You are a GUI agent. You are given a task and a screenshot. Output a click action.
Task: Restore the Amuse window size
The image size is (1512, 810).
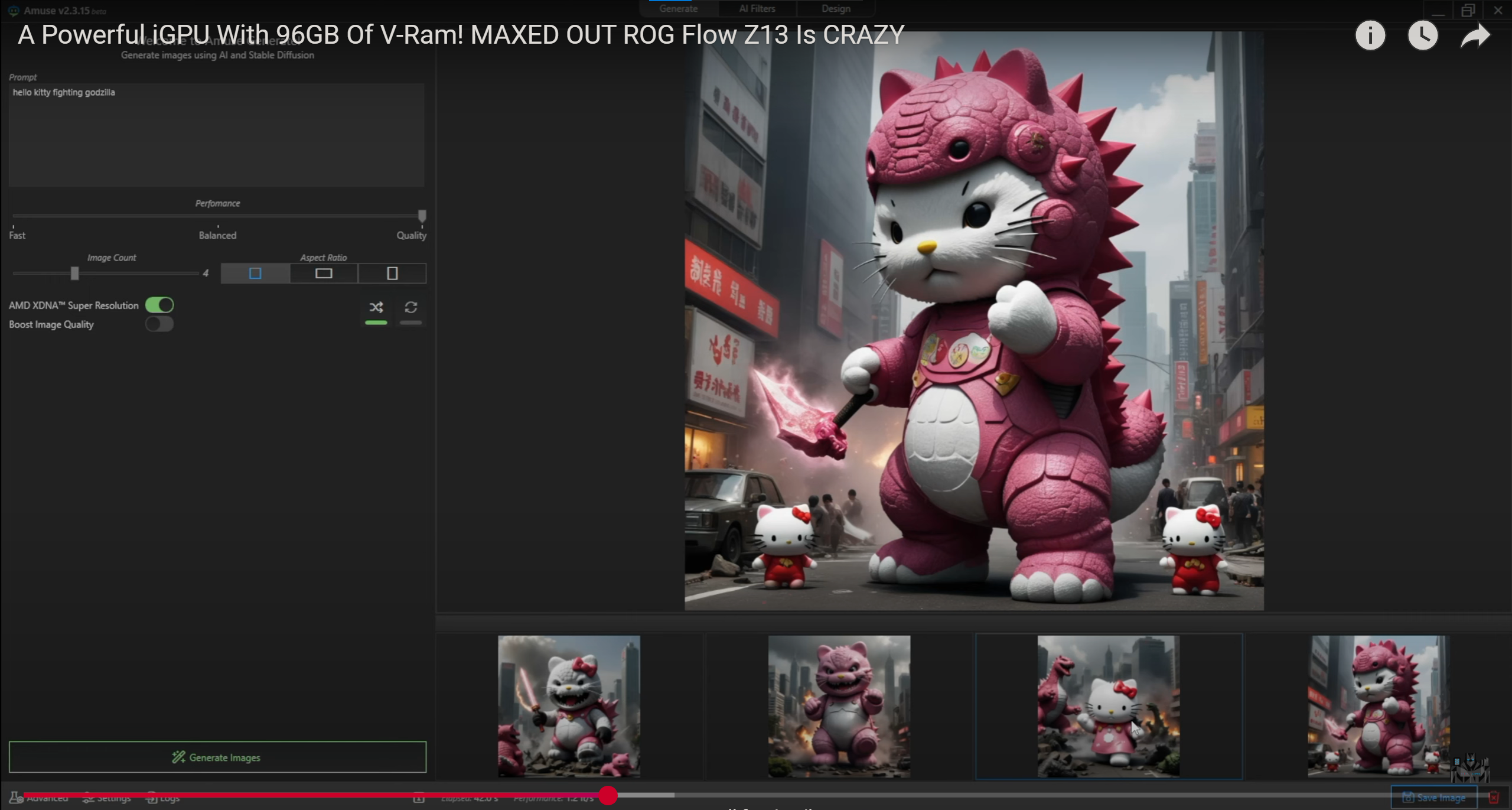click(1468, 11)
